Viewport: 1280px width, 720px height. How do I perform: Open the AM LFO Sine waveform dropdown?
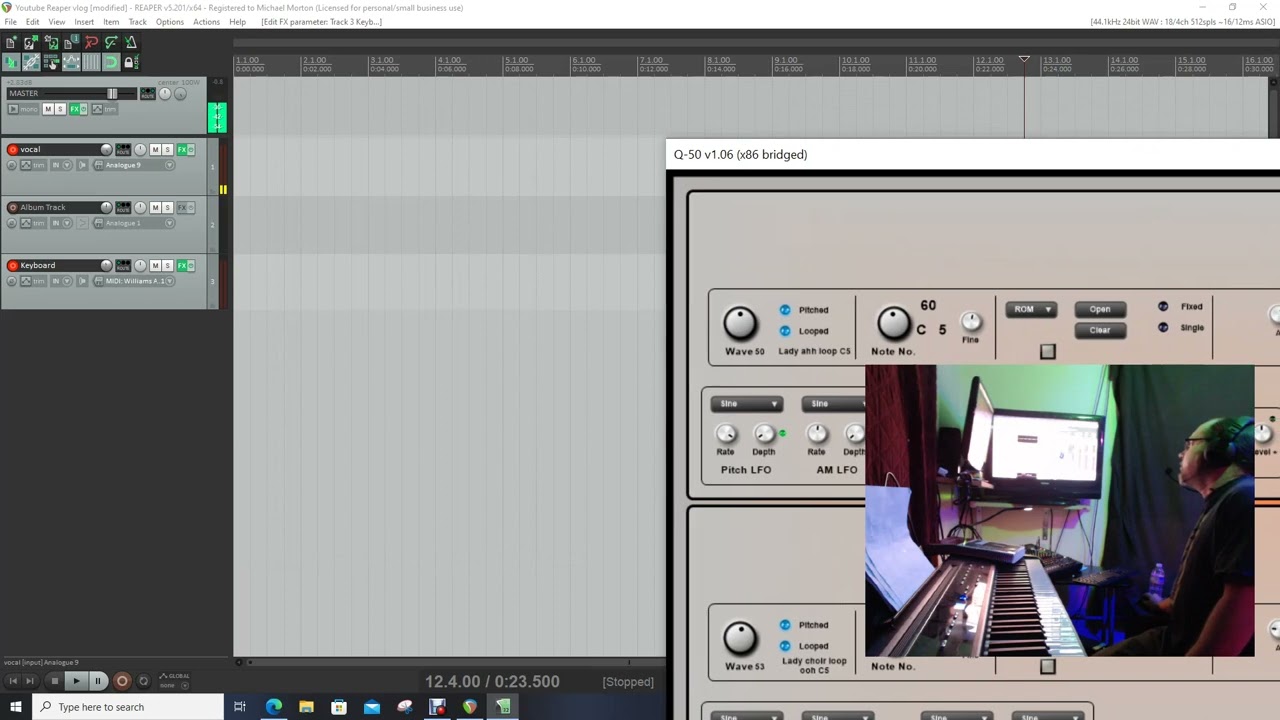tap(835, 404)
